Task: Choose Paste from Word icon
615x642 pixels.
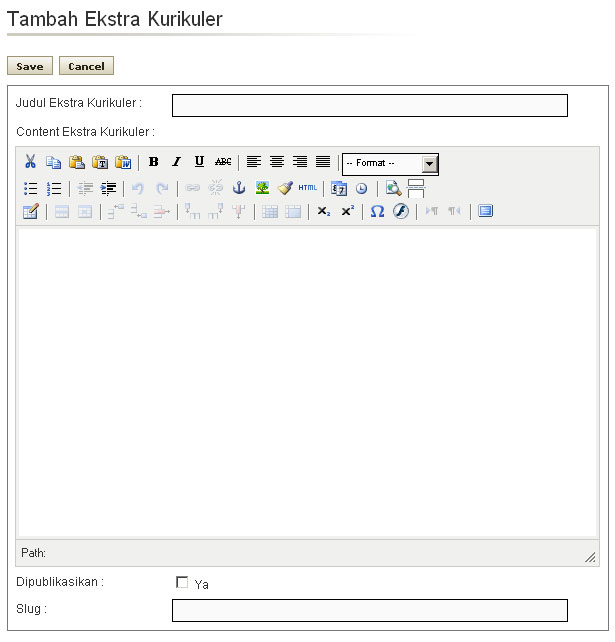Action: (123, 162)
